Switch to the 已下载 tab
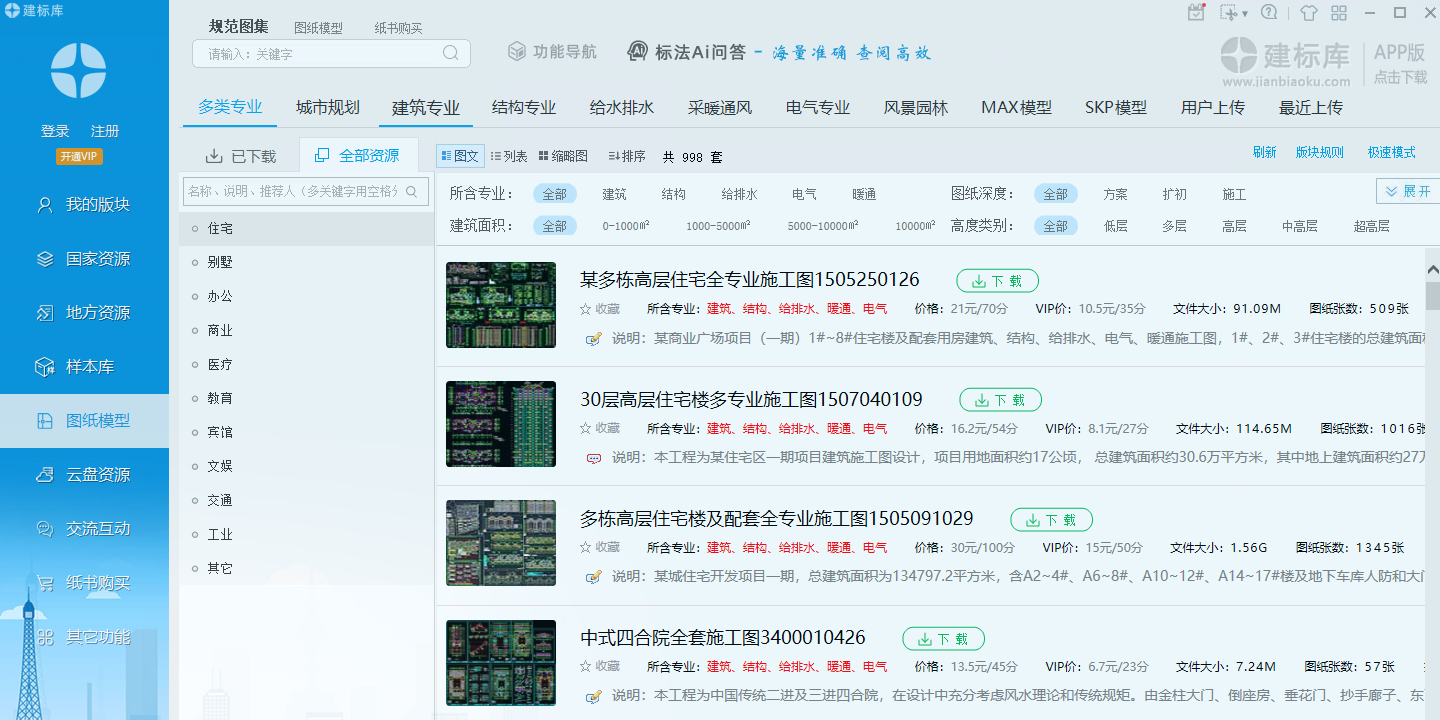The height and width of the screenshot is (720, 1440). tap(241, 156)
